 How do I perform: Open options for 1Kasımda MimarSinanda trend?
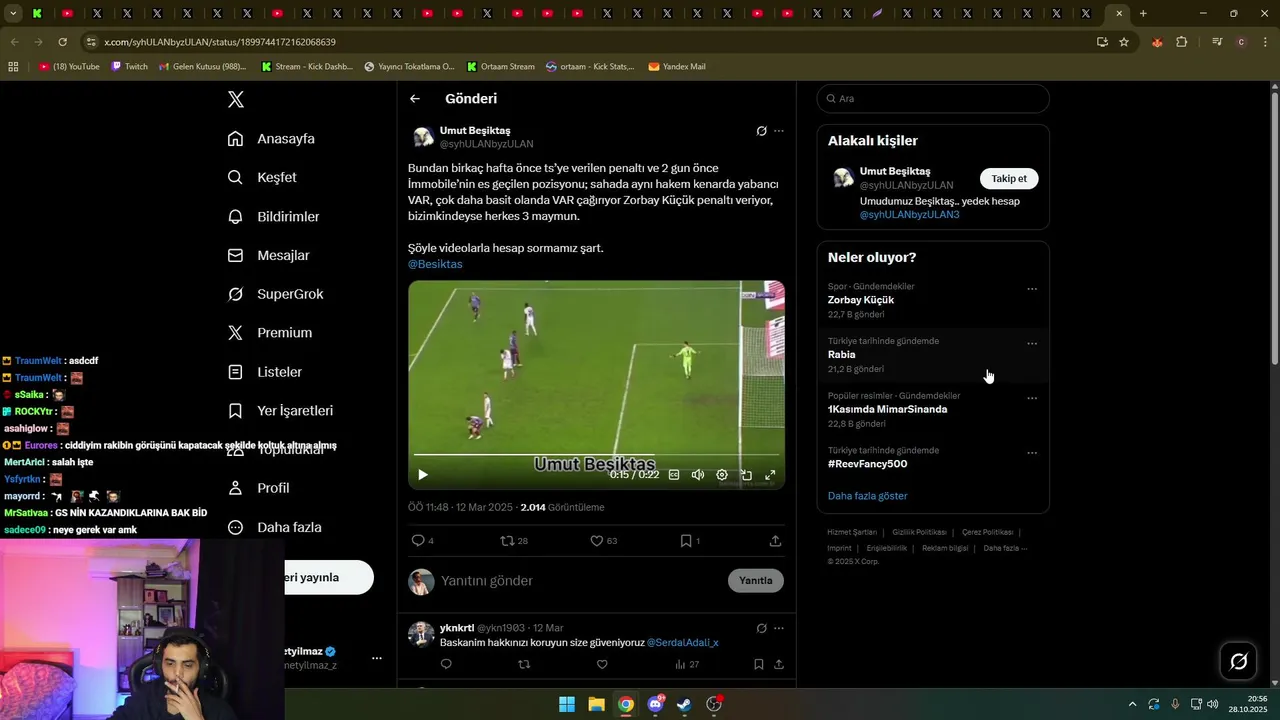click(1032, 398)
